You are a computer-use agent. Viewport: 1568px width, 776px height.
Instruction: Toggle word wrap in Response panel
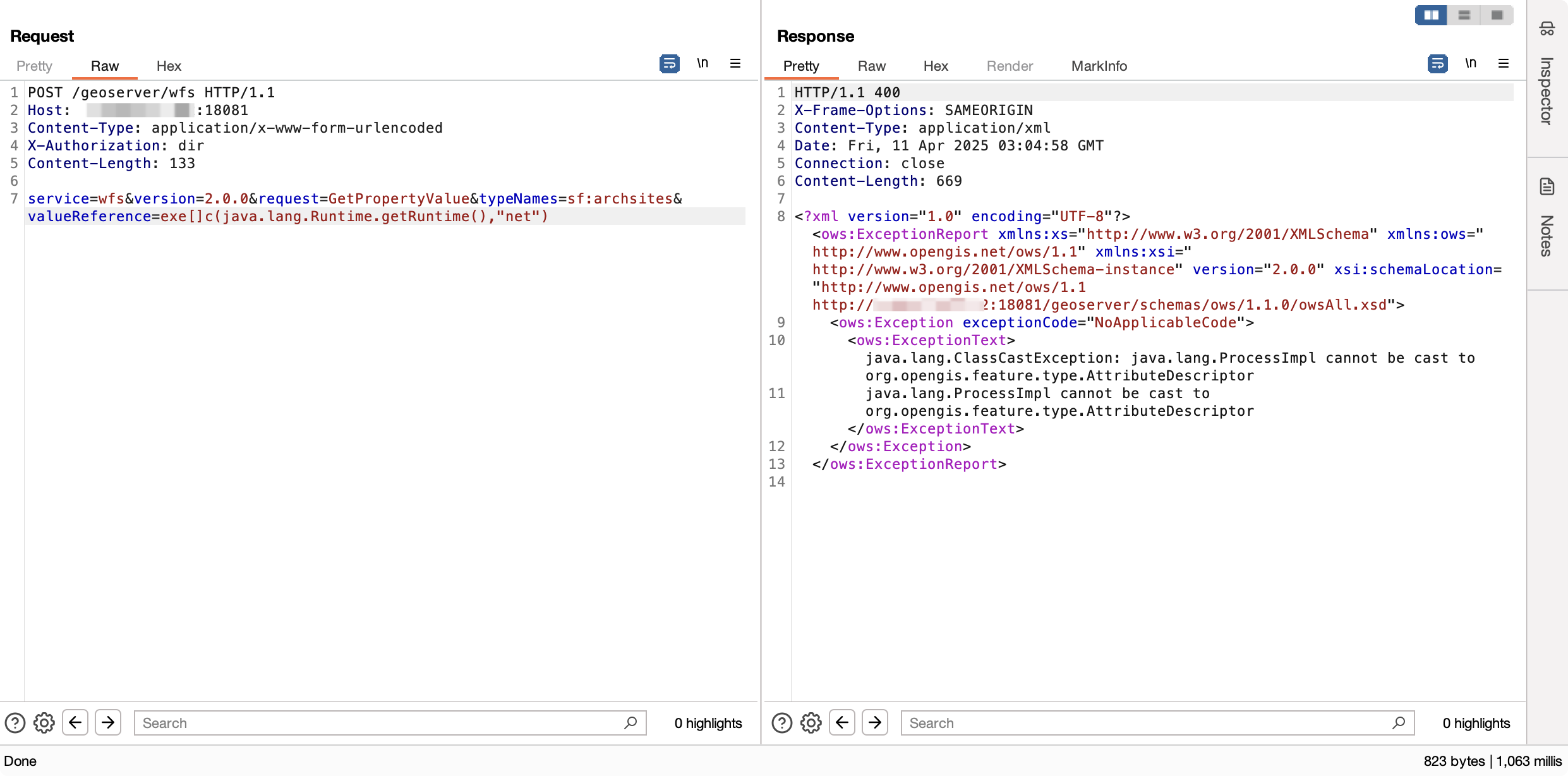[x=1437, y=64]
